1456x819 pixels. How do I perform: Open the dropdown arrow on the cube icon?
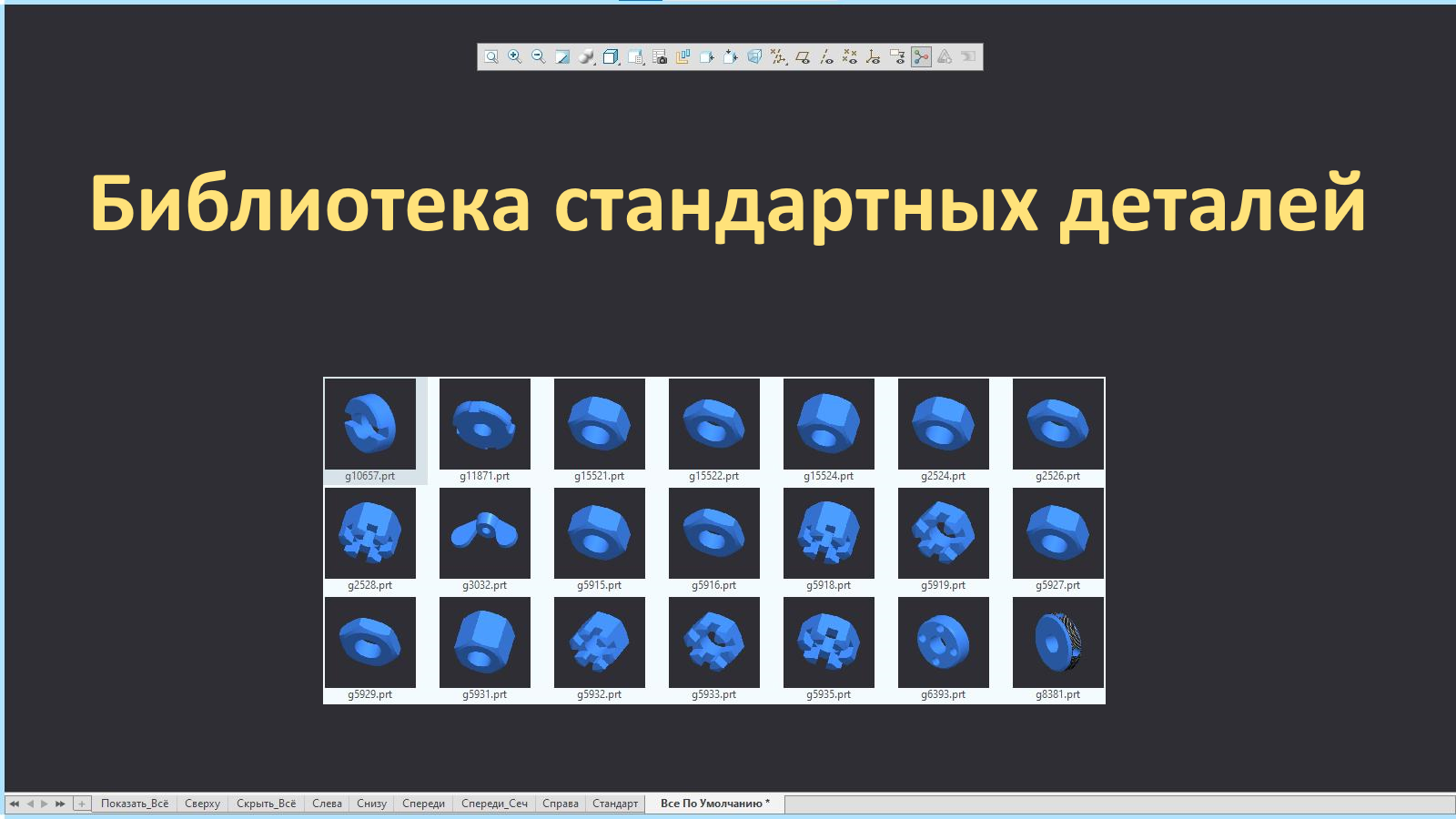619,64
